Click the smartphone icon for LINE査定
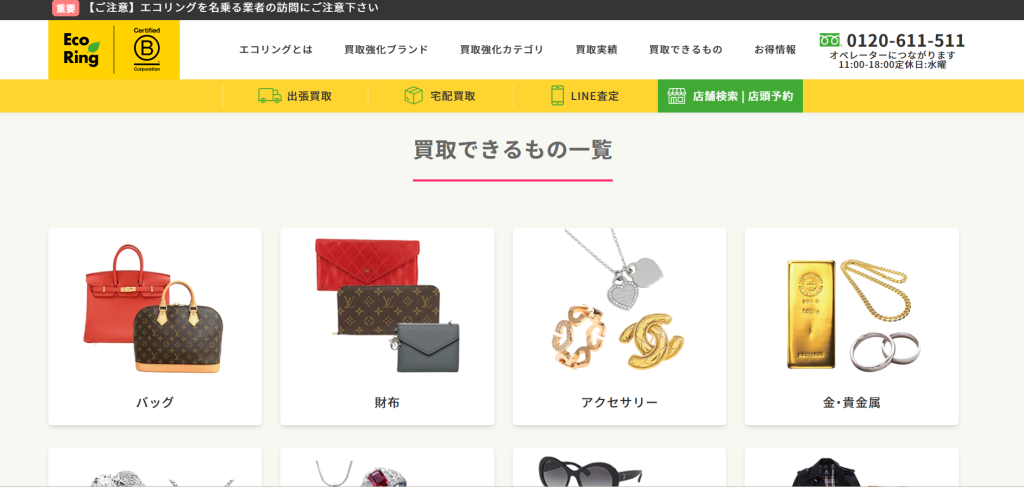Image resolution: width=1024 pixels, height=487 pixels. coord(557,96)
